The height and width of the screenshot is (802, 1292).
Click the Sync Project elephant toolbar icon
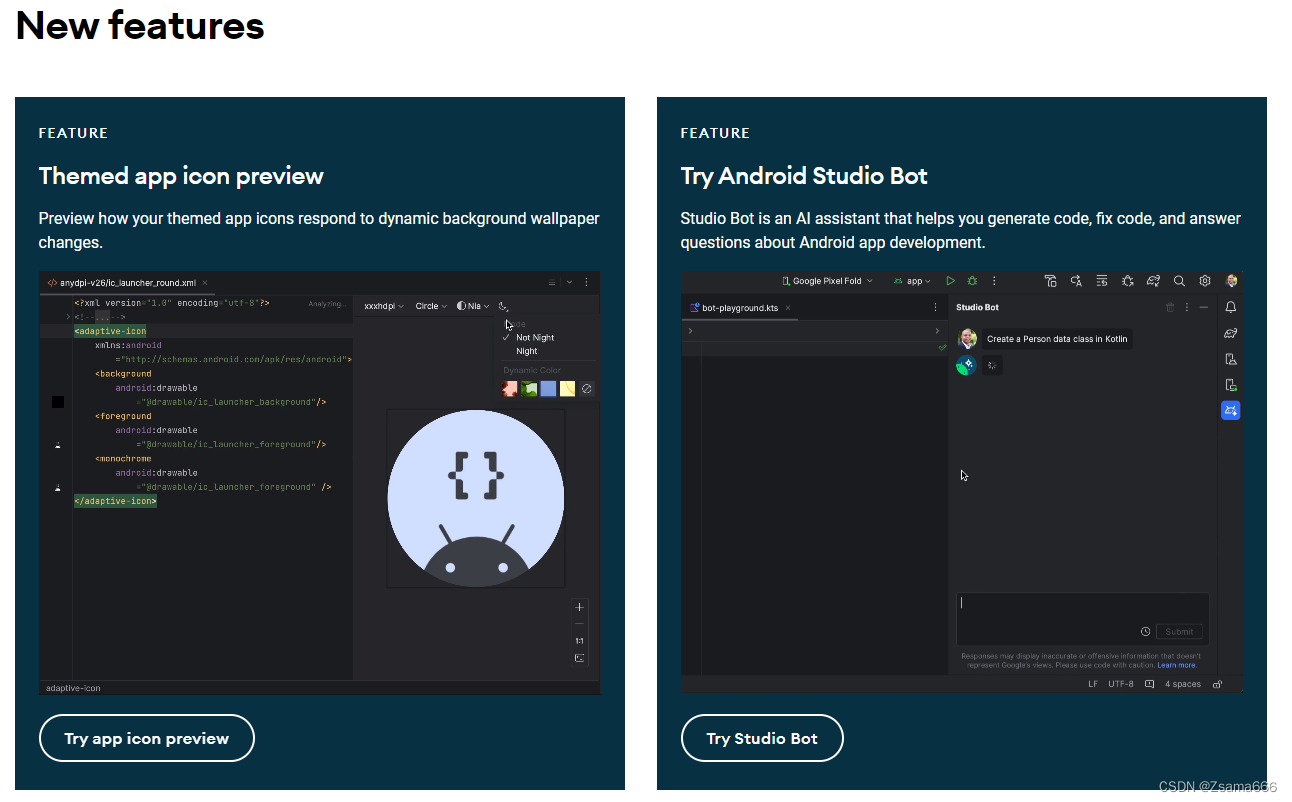[1153, 281]
